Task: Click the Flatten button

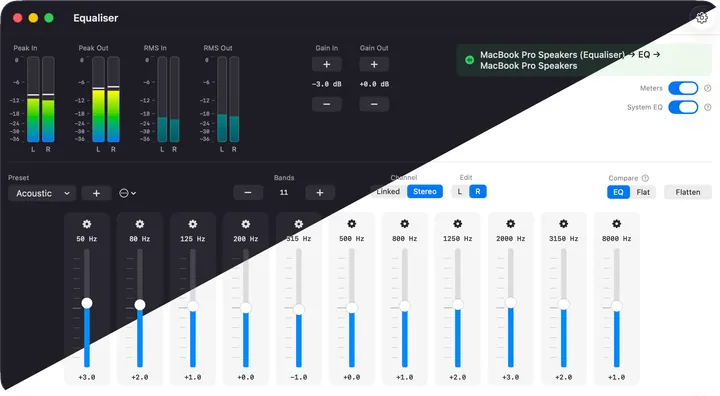Action: tap(688, 192)
